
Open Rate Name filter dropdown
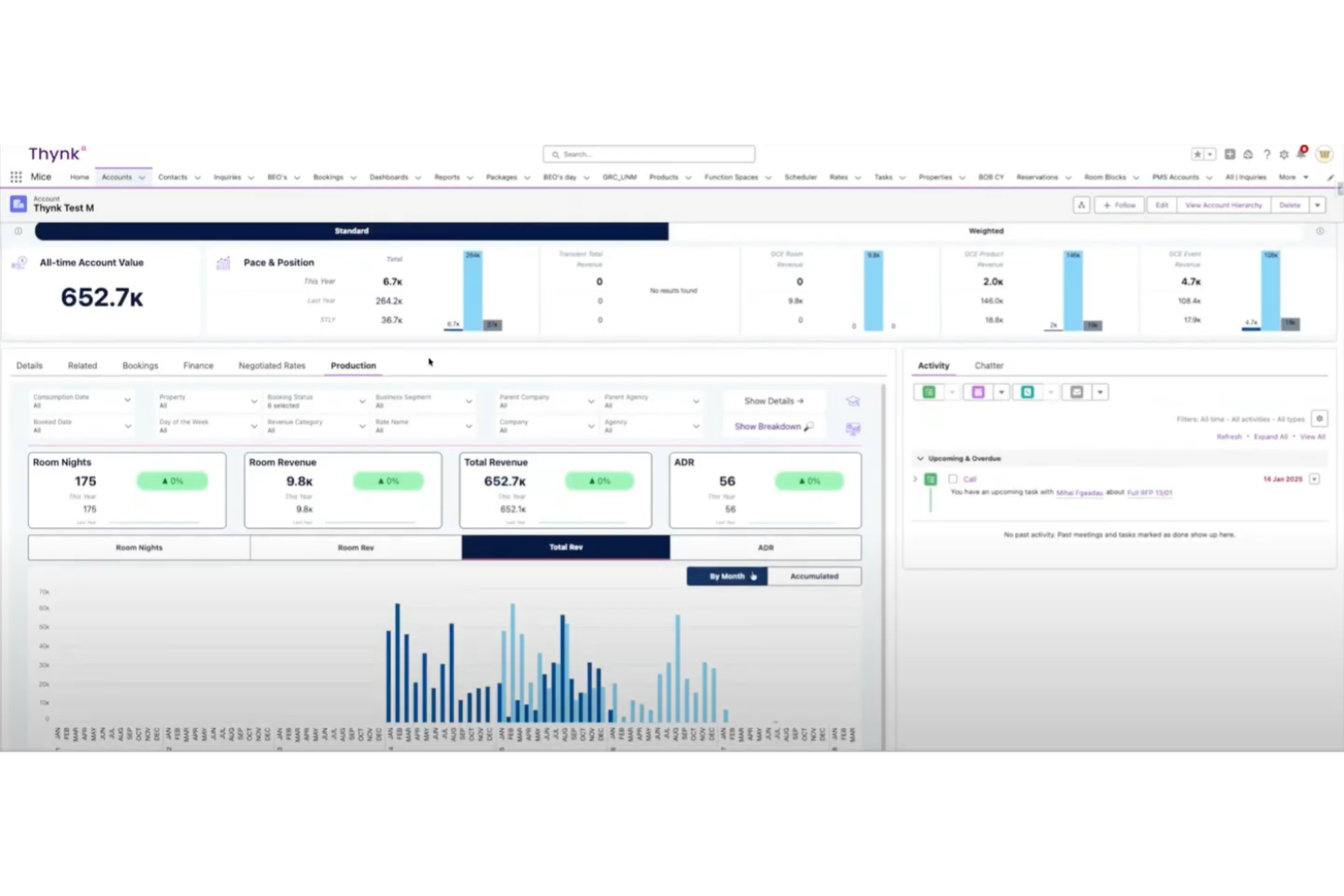click(424, 426)
